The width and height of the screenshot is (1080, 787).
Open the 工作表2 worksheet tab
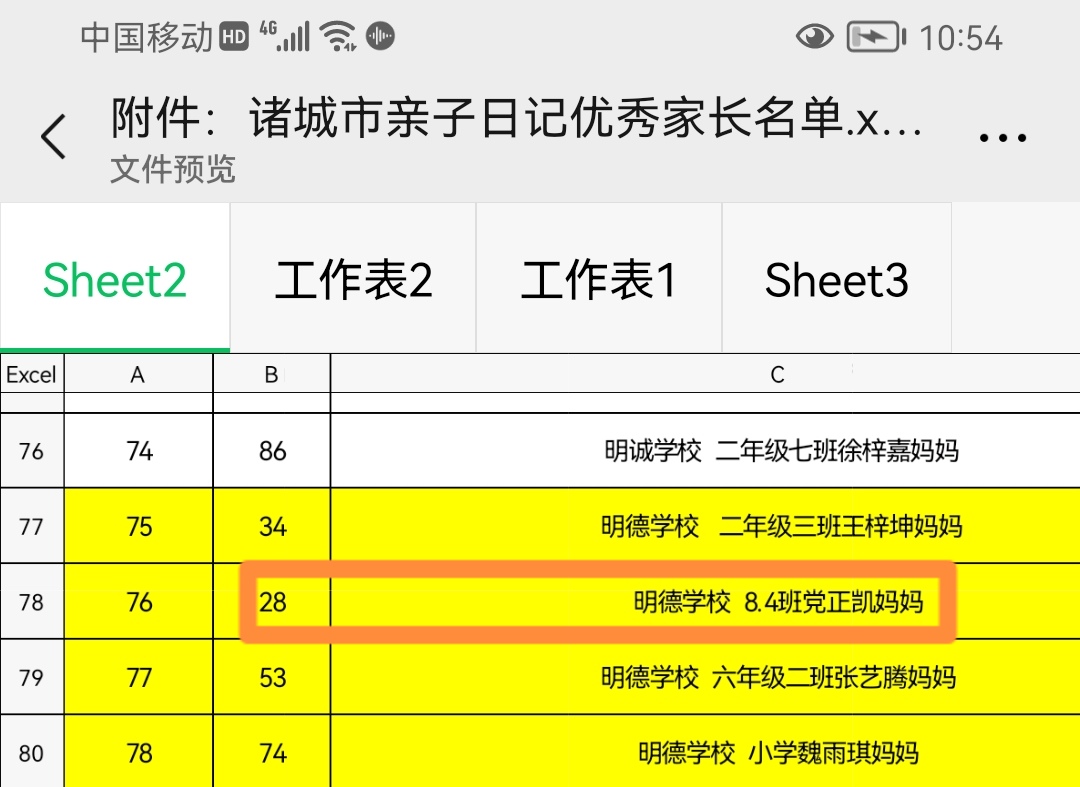(352, 280)
